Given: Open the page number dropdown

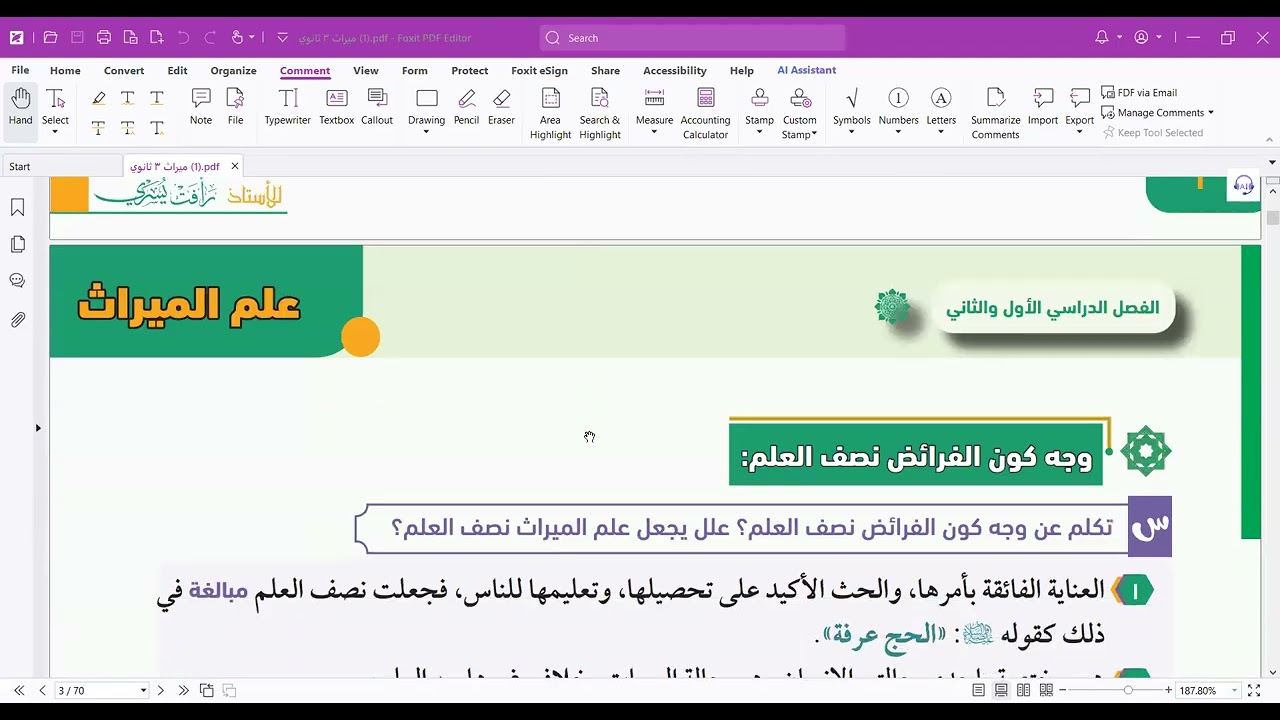Looking at the screenshot, I should coord(143,691).
